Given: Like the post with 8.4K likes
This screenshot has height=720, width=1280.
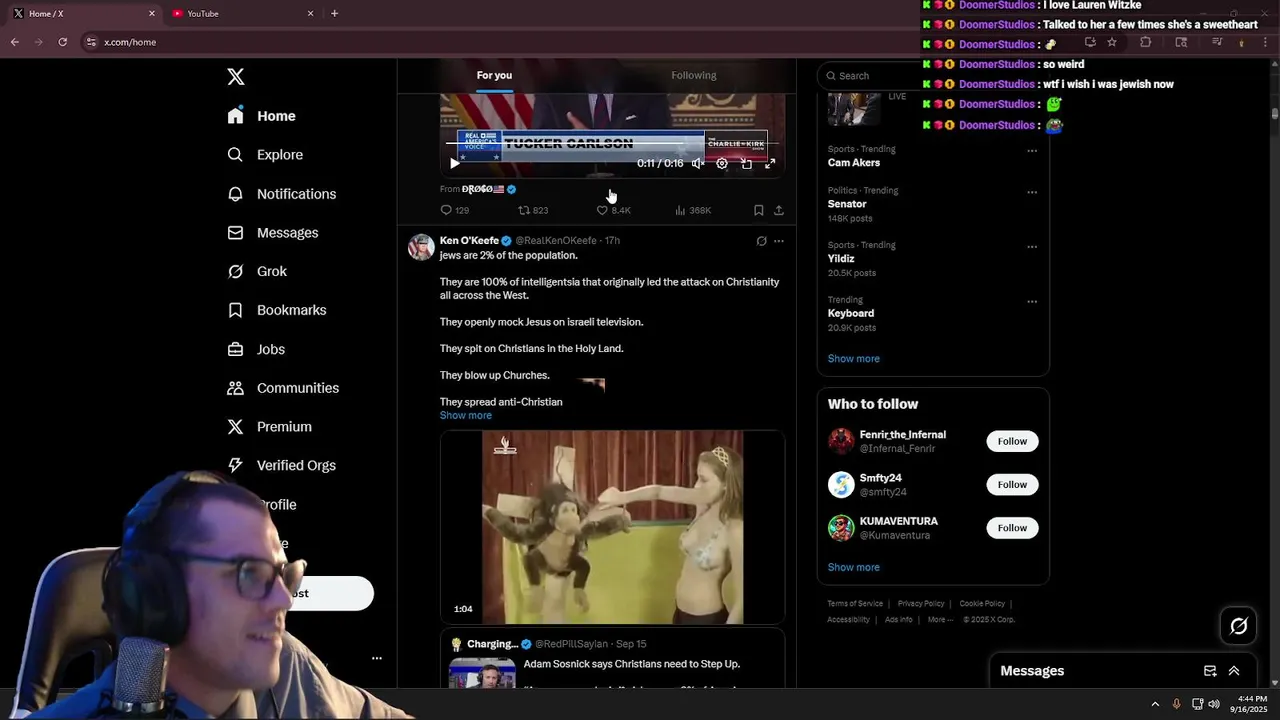Looking at the screenshot, I should tap(613, 210).
